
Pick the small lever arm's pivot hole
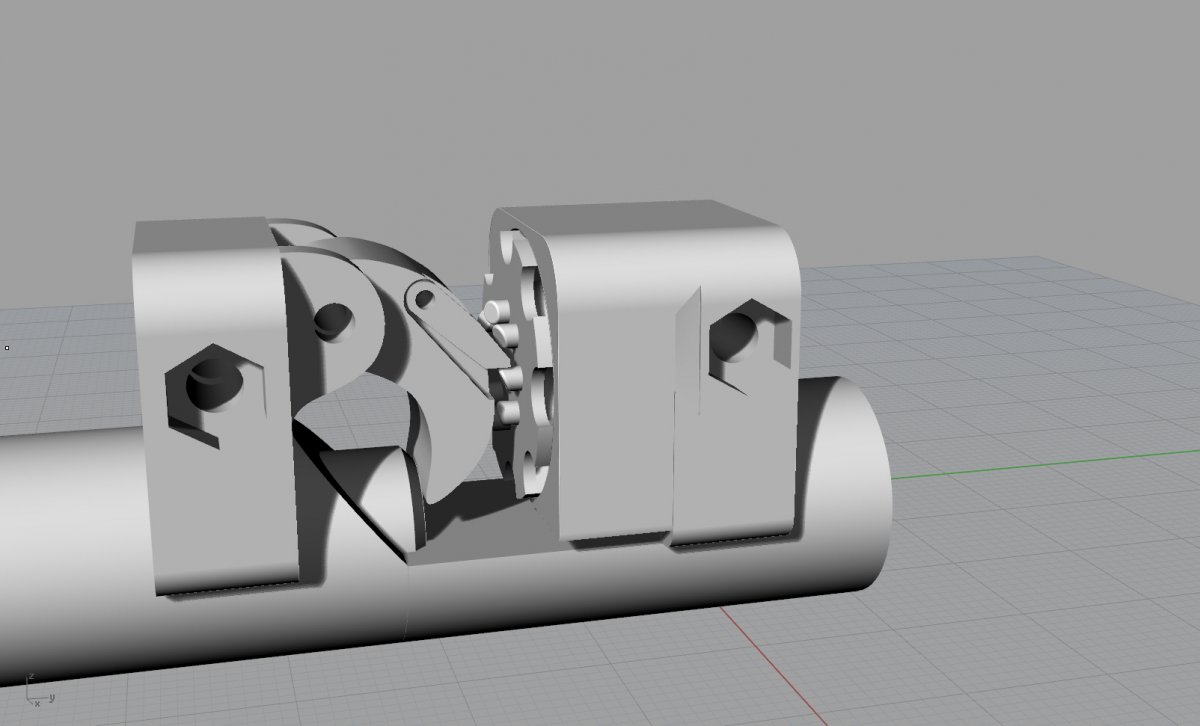coord(420,297)
